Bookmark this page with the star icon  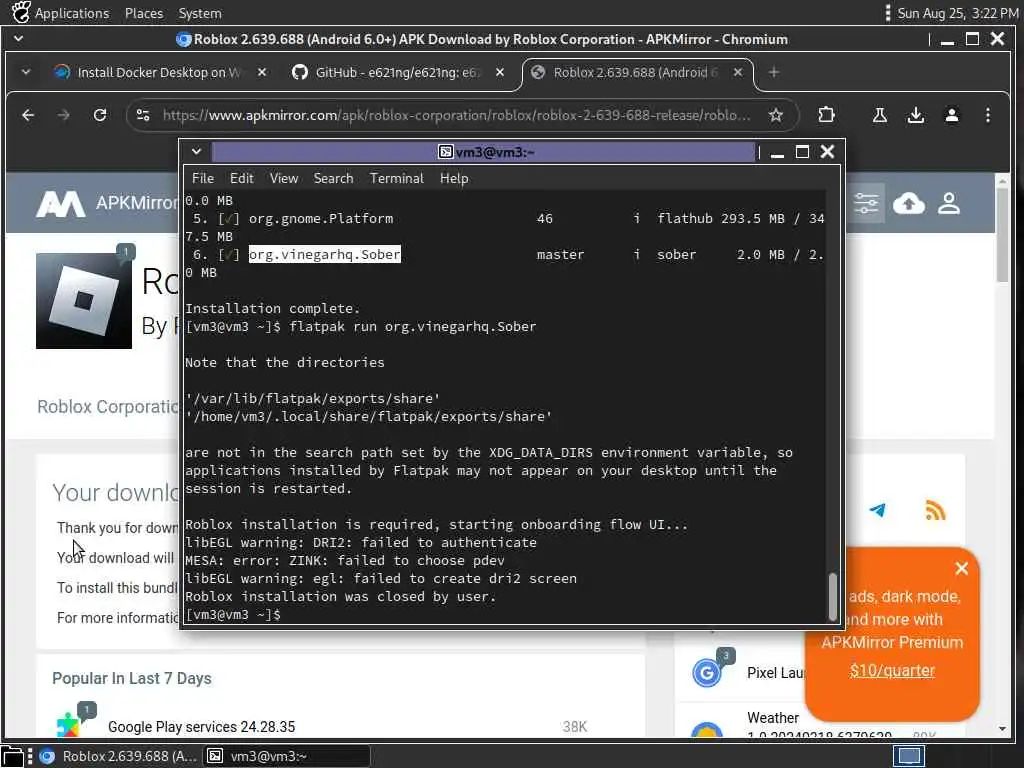click(776, 116)
